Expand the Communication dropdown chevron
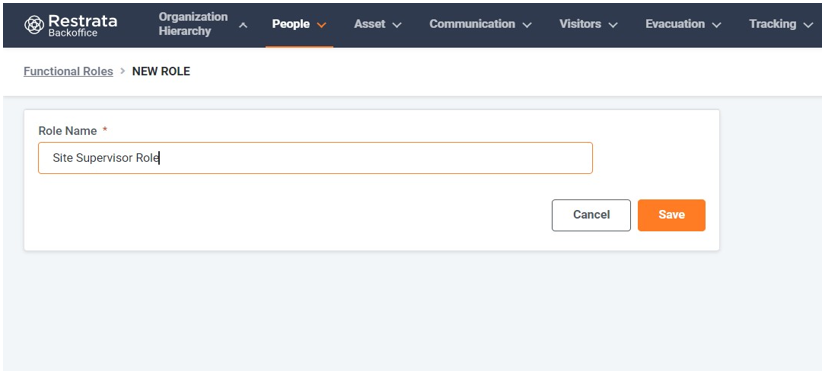 [527, 25]
